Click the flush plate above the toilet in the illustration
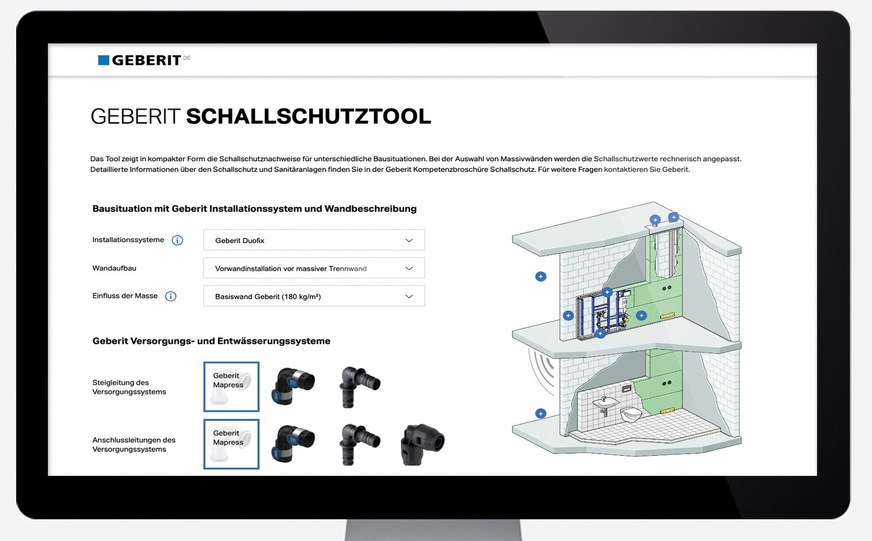This screenshot has width=872, height=541. point(627,389)
